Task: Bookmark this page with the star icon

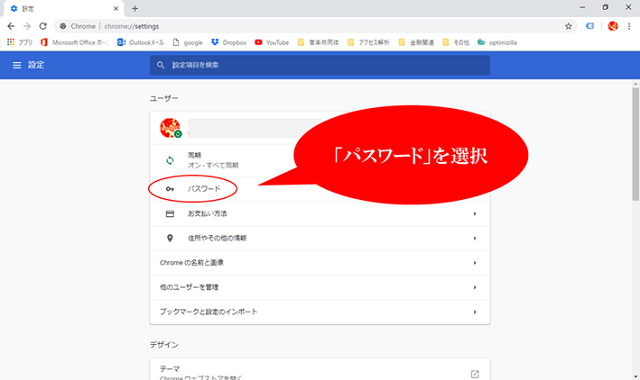Action: [568, 26]
